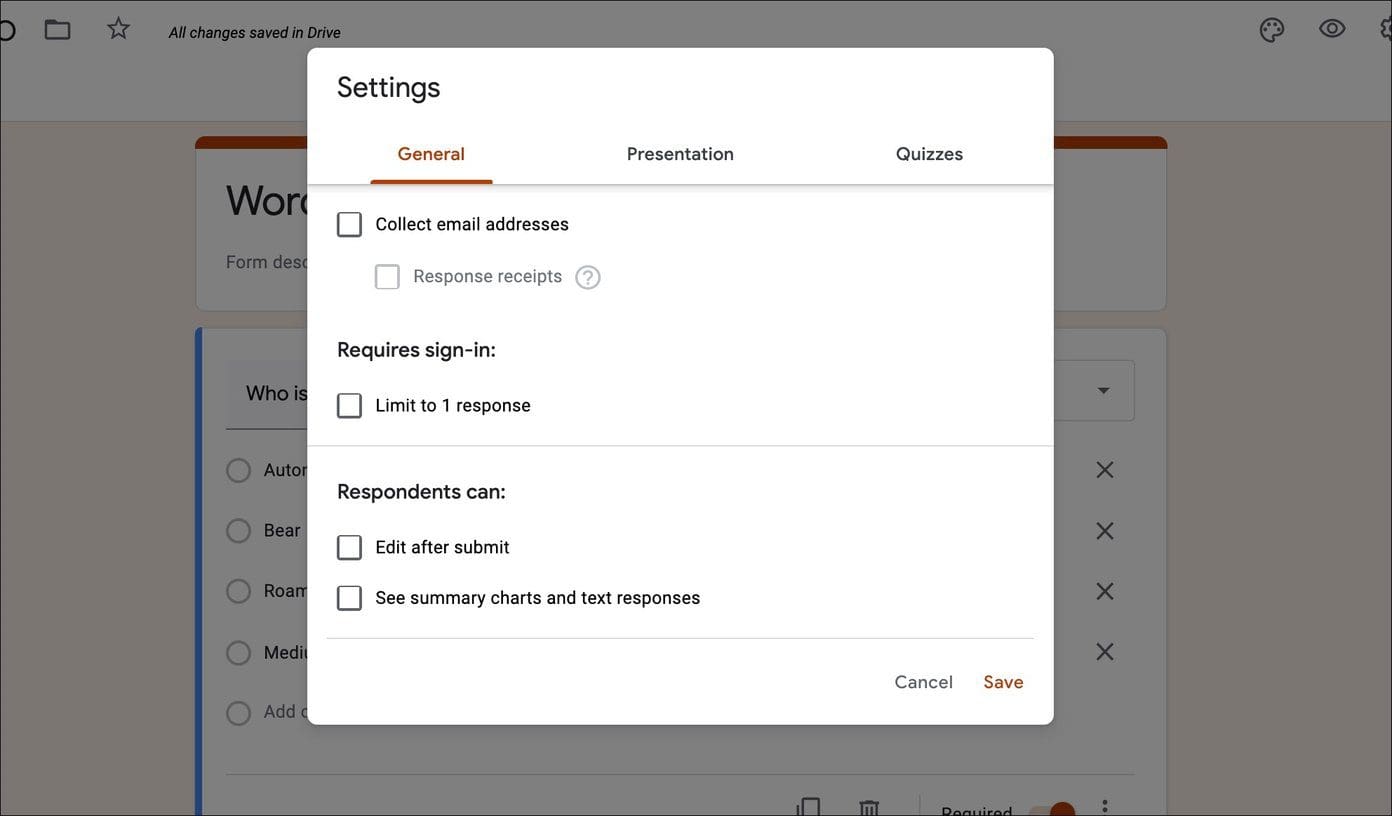Viewport: 1392px width, 816px height.
Task: Remove the option in the Mediu row
Action: coord(1104,652)
